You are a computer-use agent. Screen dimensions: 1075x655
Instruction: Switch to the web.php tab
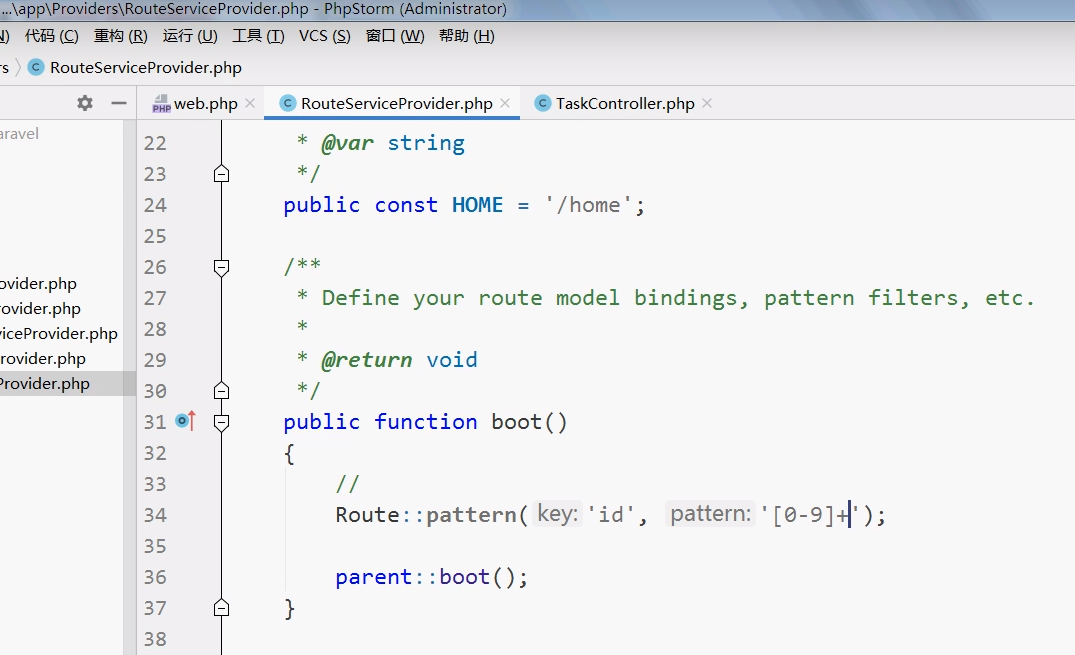205,104
